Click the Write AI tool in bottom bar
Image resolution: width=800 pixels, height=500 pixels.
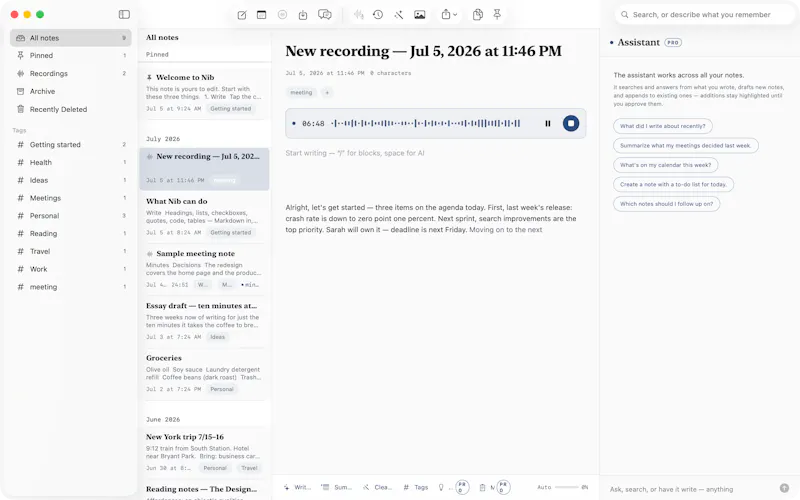point(298,487)
